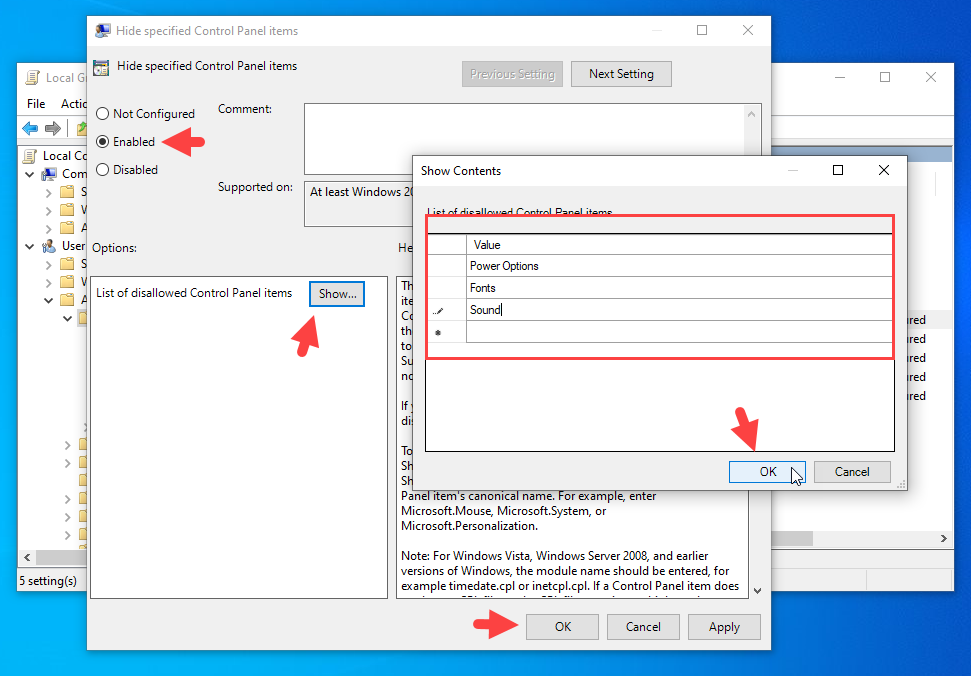Image resolution: width=971 pixels, height=676 pixels.
Task: Select first folder icon under User Configuration
Action: tap(67, 264)
